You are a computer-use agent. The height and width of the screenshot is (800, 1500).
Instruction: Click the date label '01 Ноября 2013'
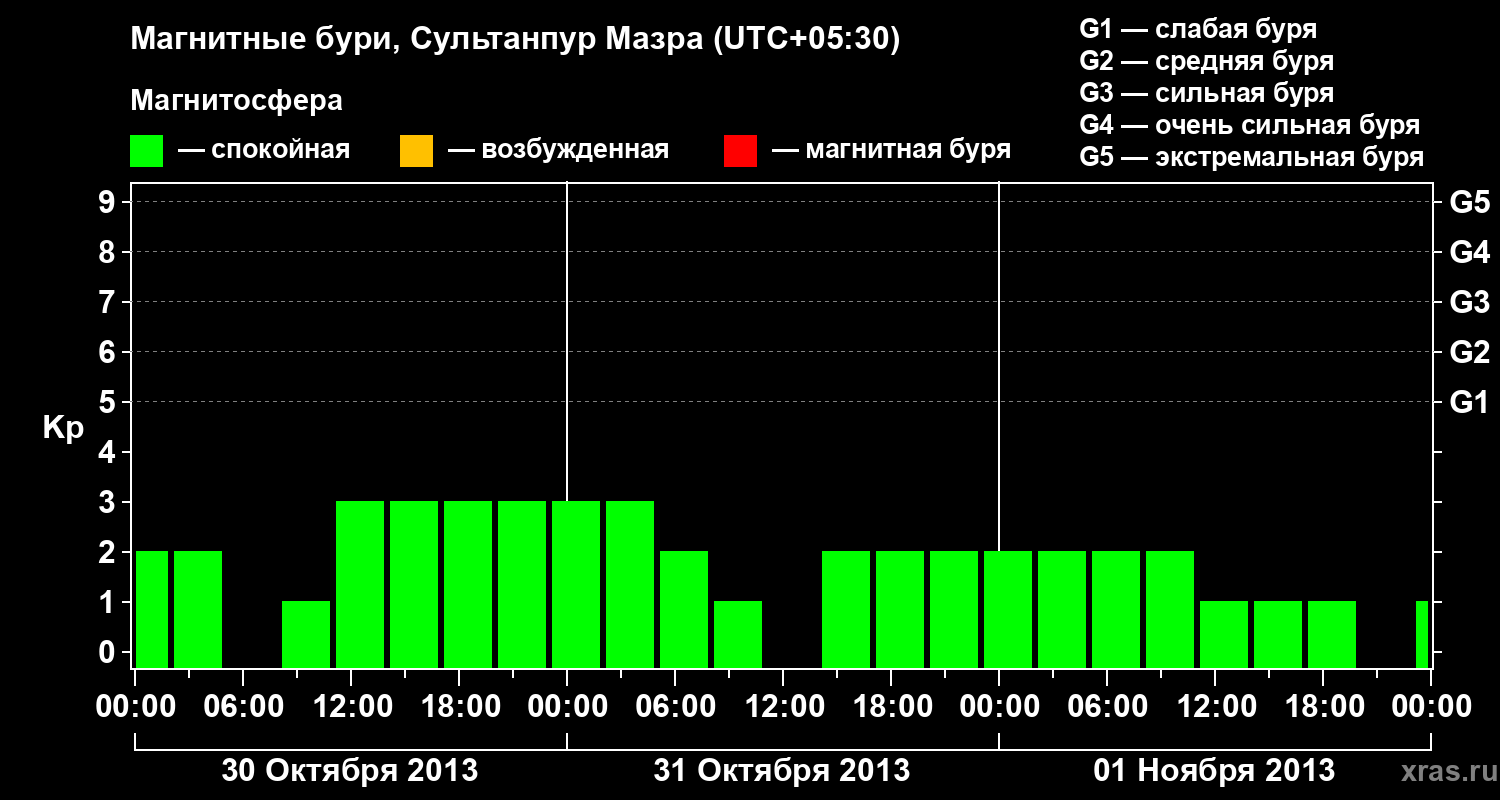1214,770
